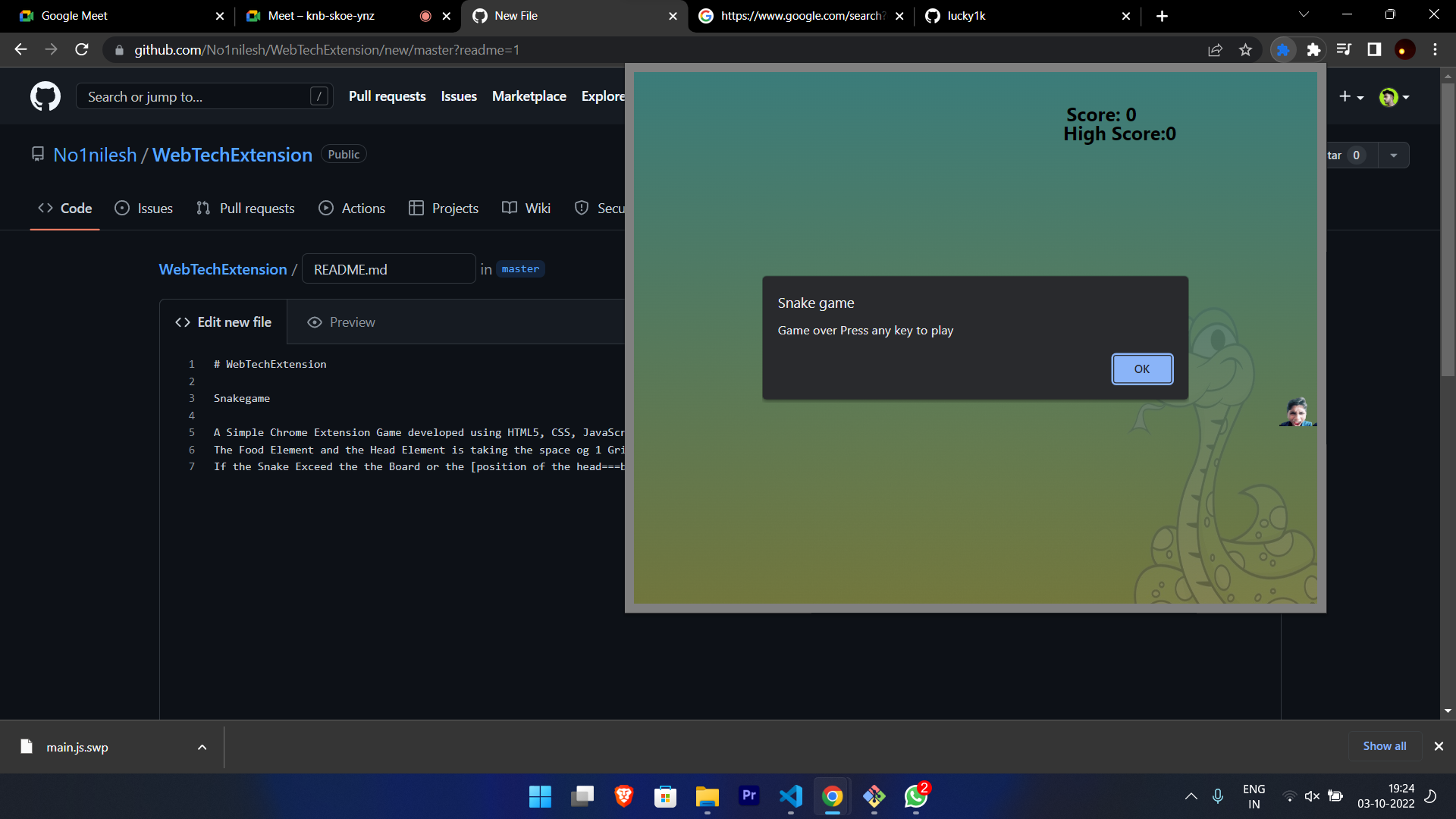Click the GitHub home logo

pyautogui.click(x=45, y=96)
